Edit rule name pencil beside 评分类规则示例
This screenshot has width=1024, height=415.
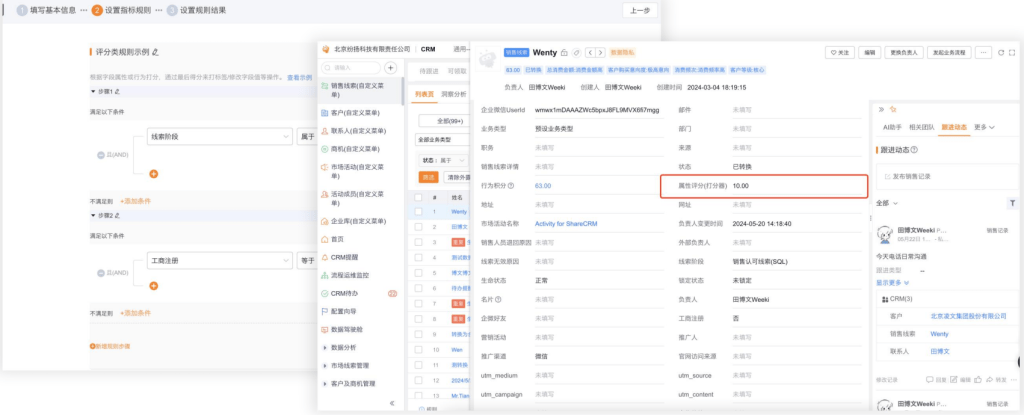tap(155, 52)
